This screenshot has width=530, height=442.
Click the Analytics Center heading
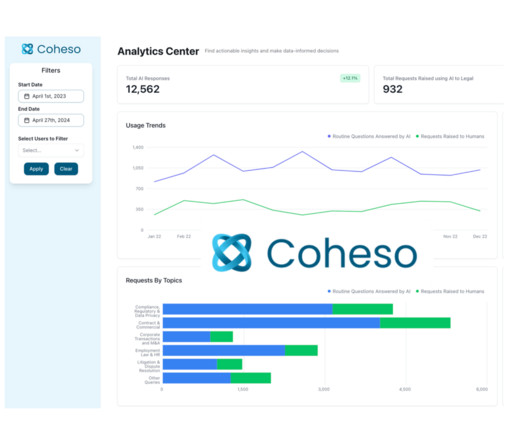(158, 51)
